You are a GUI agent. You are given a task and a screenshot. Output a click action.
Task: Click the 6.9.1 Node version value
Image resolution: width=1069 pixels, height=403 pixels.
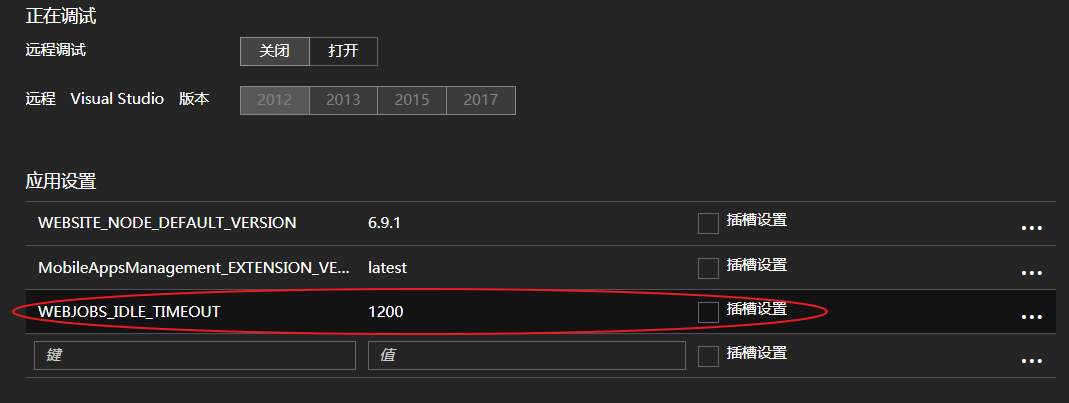[x=384, y=223]
